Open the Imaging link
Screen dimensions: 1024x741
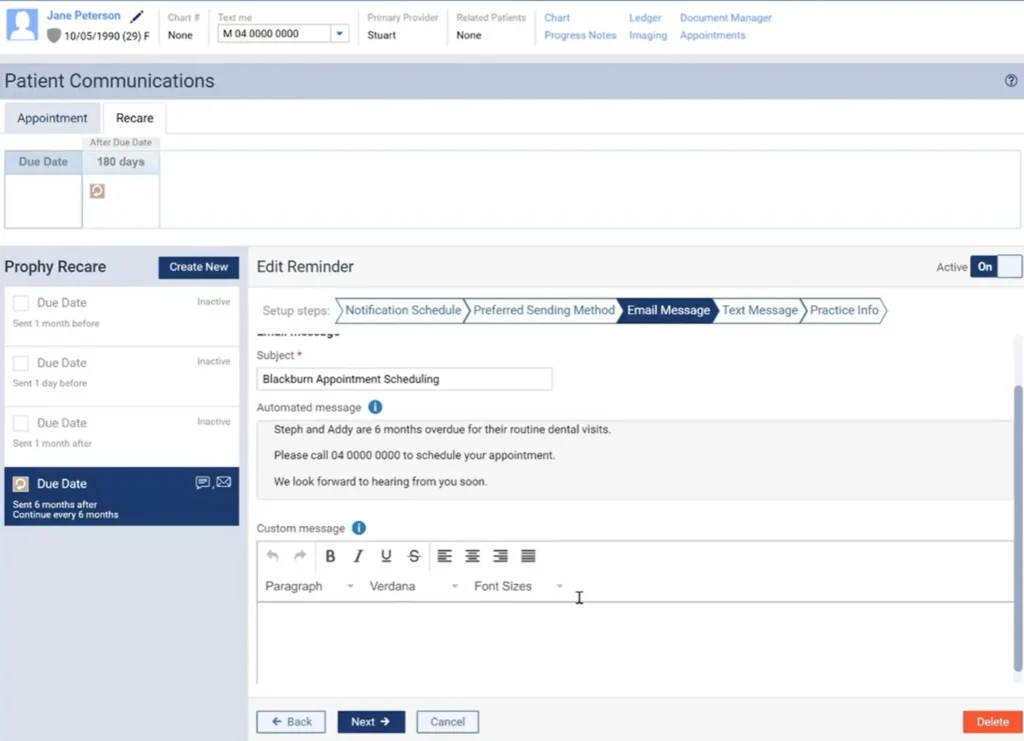648,35
